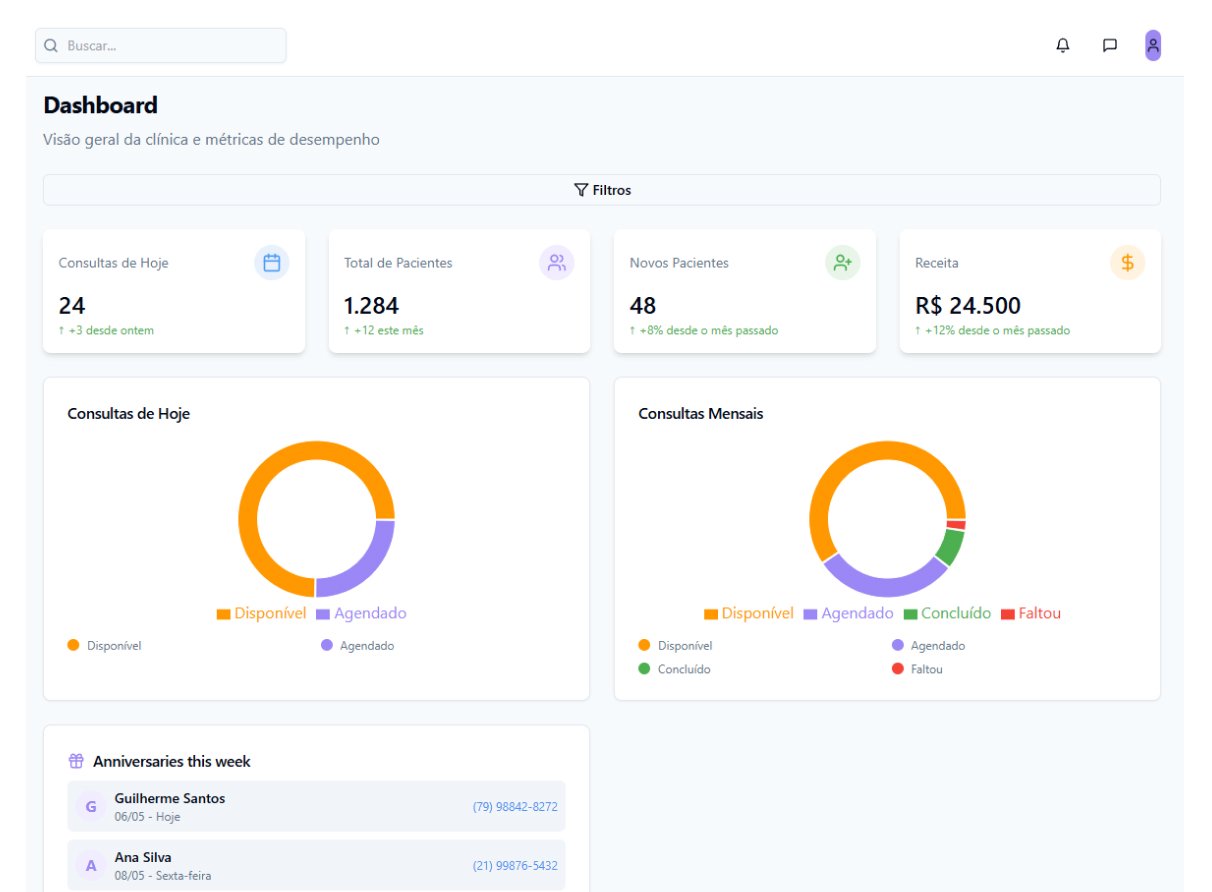Click the Novos Pacientes add-user icon
1212x892 pixels.
click(842, 263)
